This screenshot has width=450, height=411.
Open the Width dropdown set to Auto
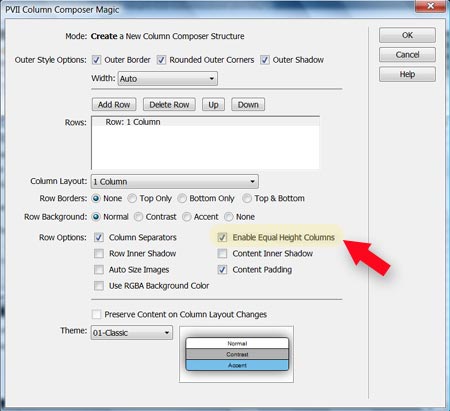(167, 79)
